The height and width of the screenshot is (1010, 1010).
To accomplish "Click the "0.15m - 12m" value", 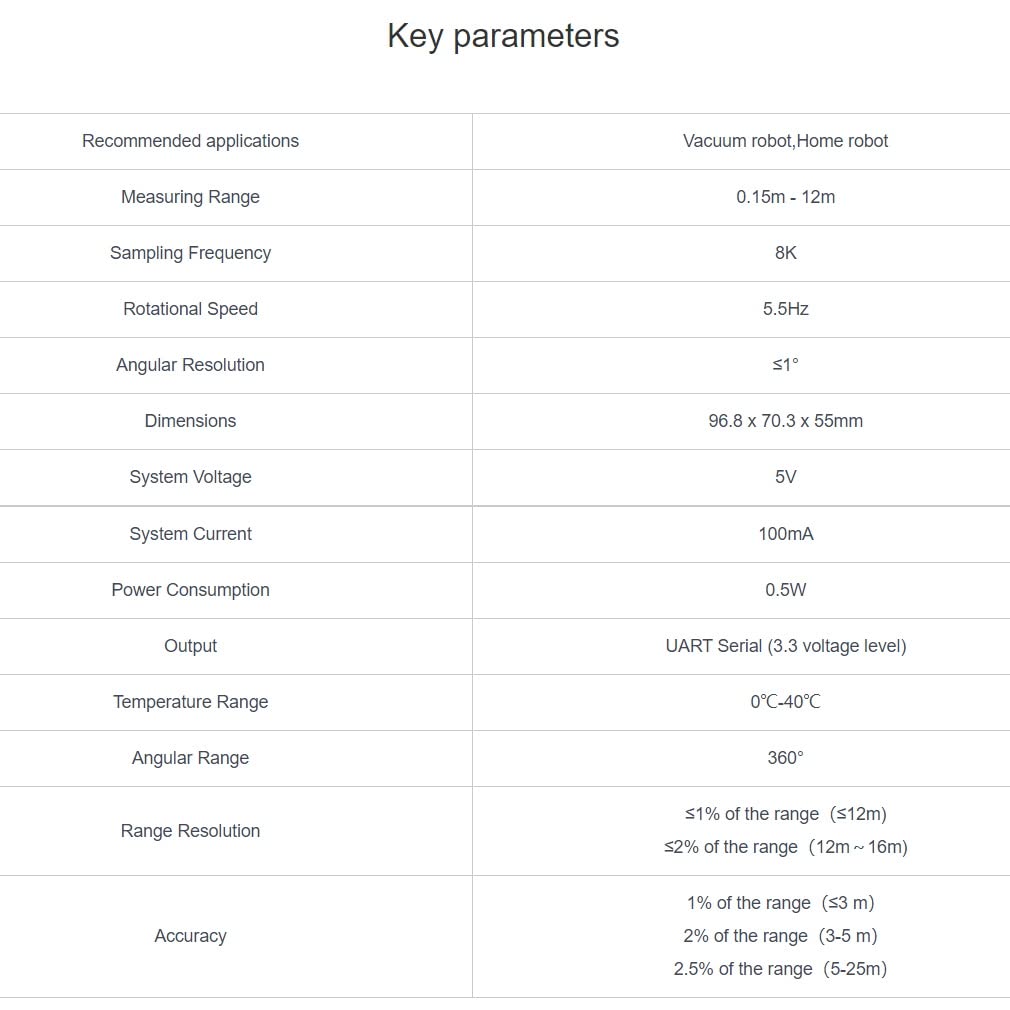I will click(x=785, y=197).
